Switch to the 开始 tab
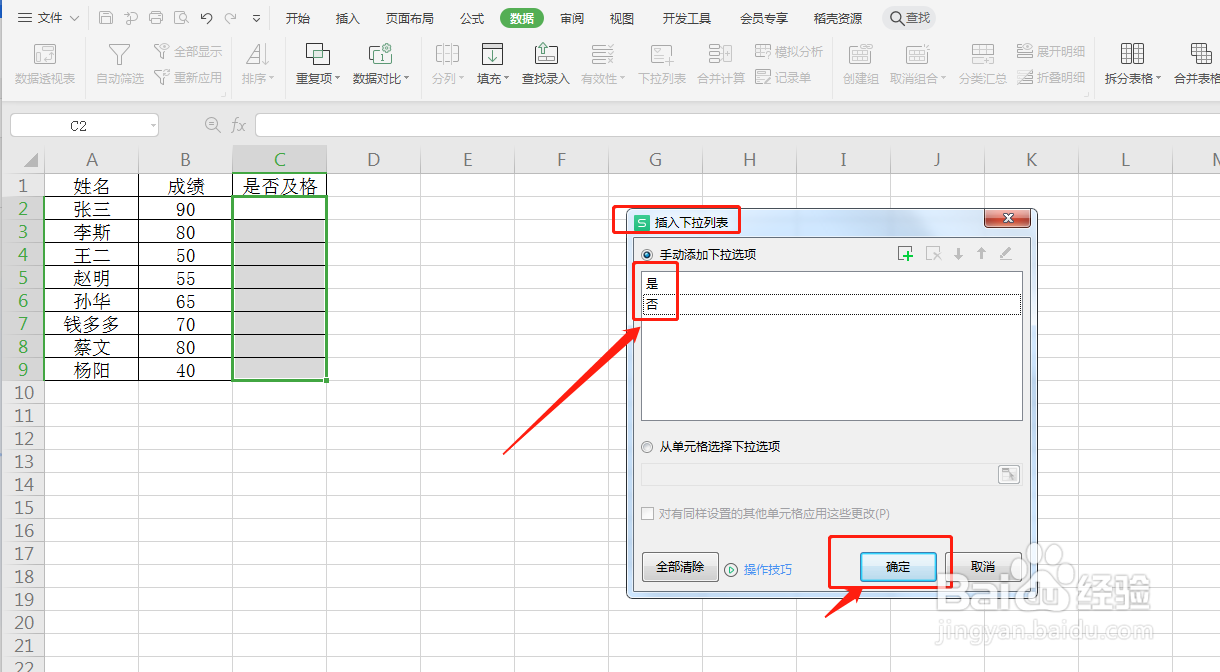The image size is (1220, 672). pyautogui.click(x=298, y=18)
